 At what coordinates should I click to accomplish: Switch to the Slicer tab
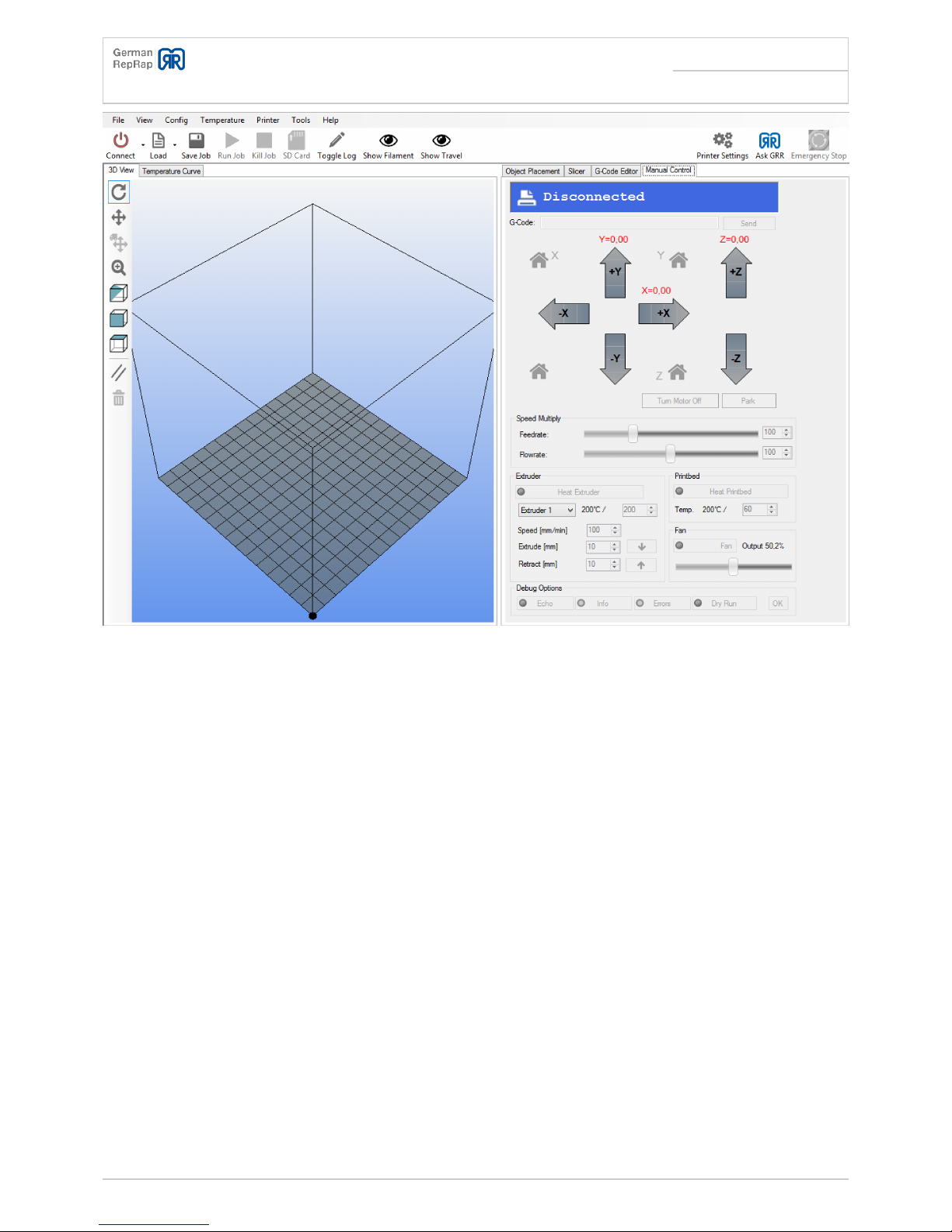(x=577, y=171)
